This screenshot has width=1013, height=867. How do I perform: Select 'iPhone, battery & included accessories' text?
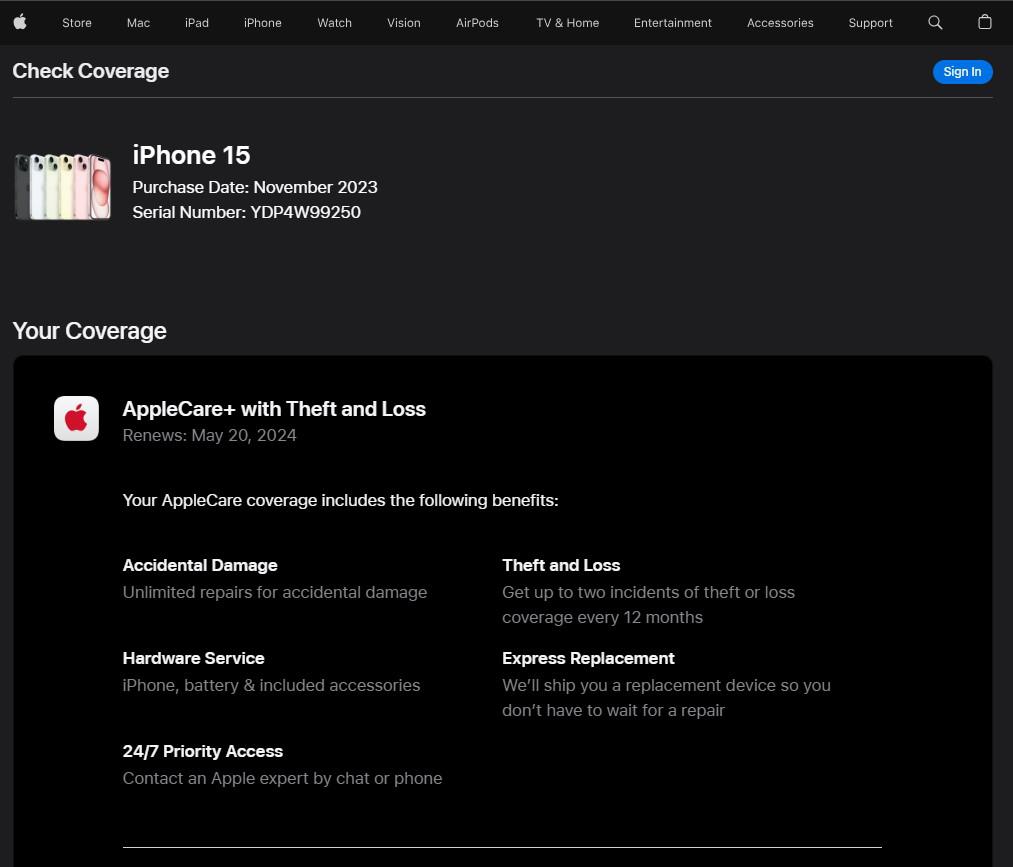271,685
